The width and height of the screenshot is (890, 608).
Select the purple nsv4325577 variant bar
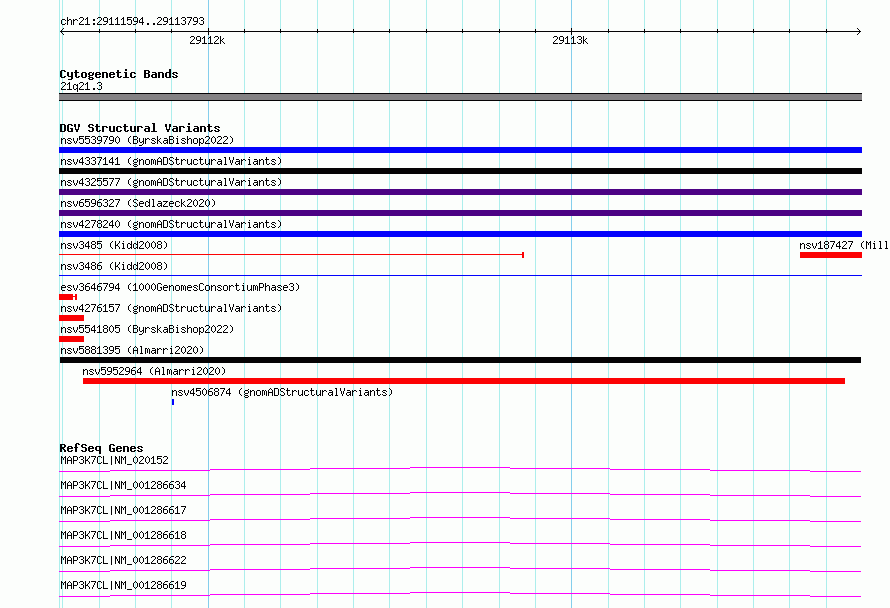[460, 192]
